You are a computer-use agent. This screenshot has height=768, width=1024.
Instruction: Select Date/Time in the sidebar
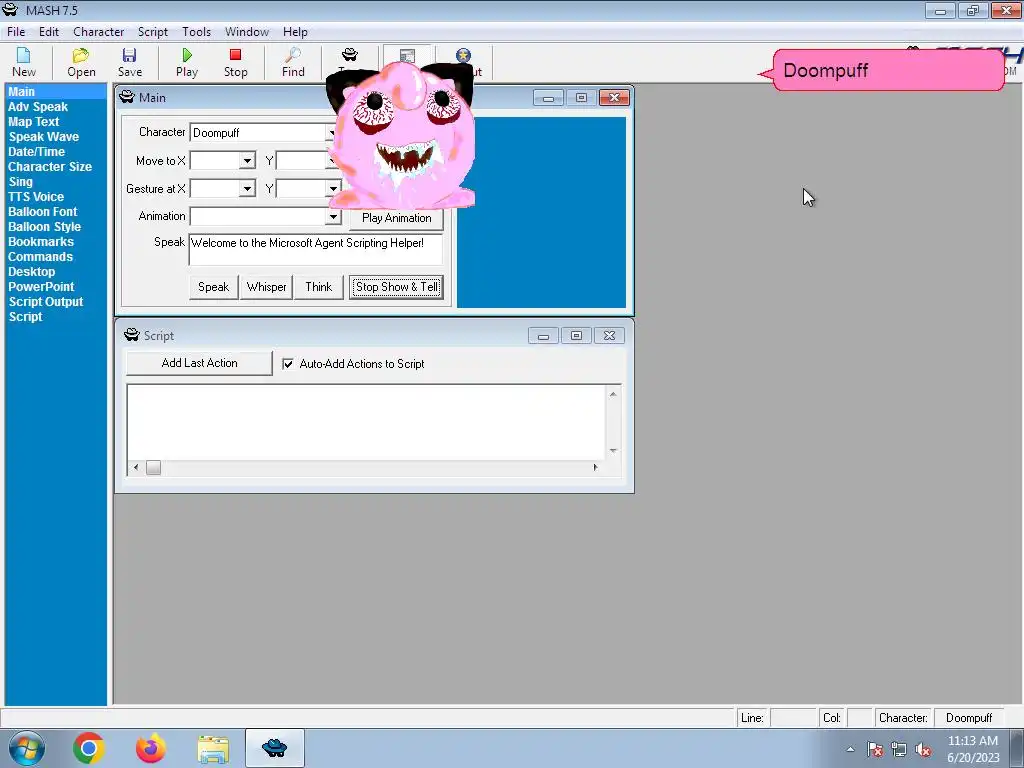[37, 152]
